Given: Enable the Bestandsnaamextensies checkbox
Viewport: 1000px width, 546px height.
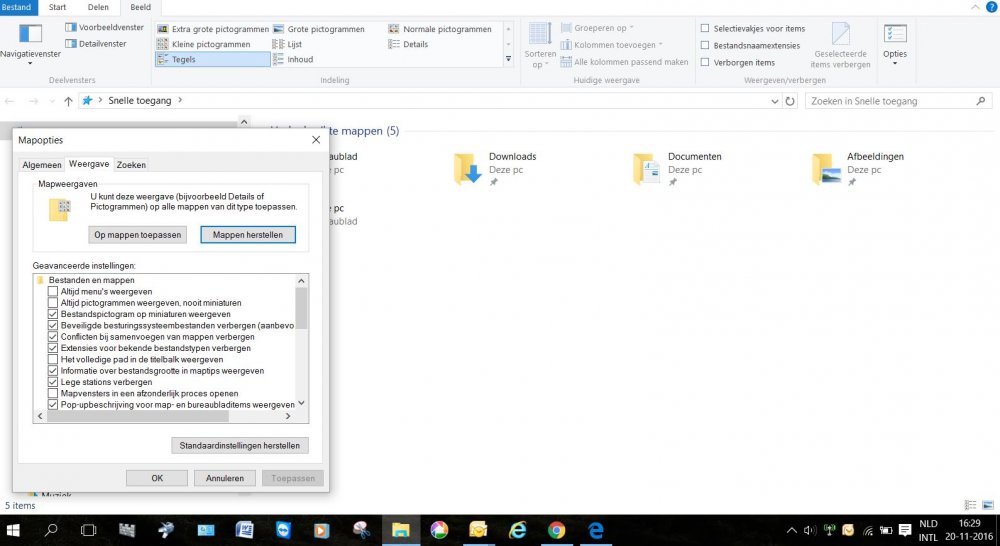Looking at the screenshot, I should 706,45.
